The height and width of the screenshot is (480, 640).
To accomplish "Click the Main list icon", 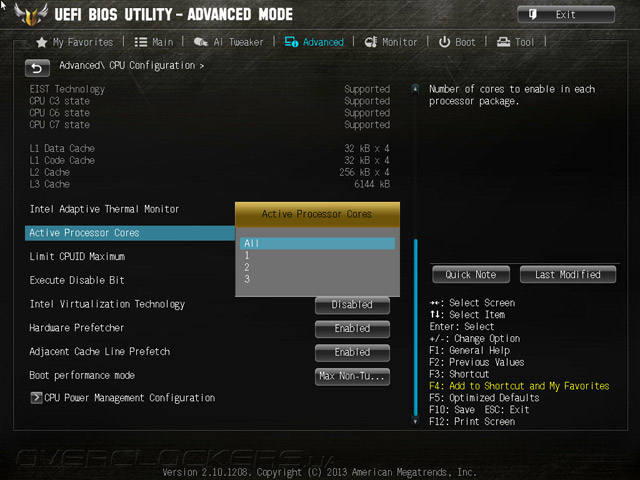I will [141, 42].
